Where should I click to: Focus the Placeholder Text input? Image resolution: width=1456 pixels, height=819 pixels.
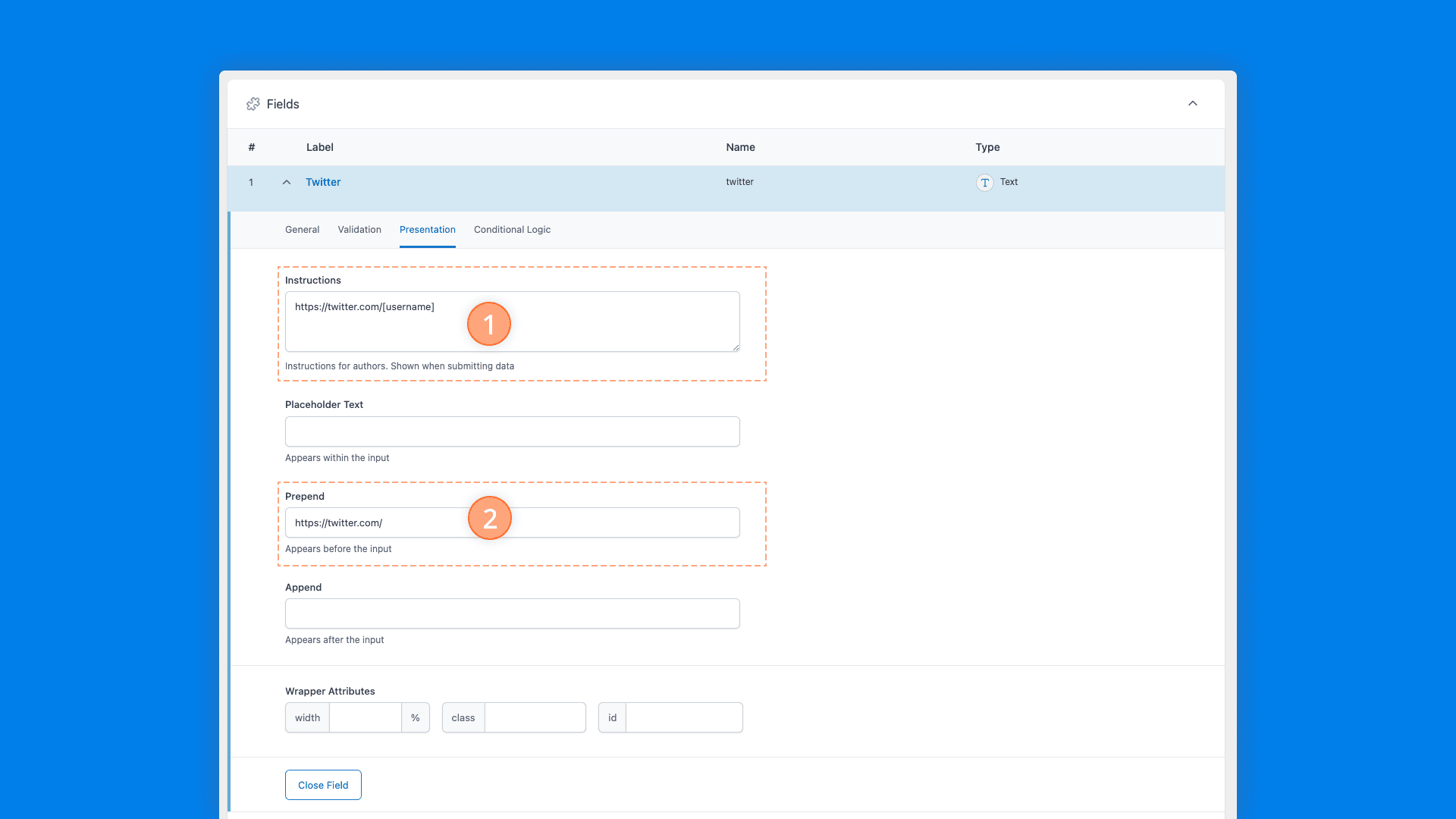coord(512,431)
